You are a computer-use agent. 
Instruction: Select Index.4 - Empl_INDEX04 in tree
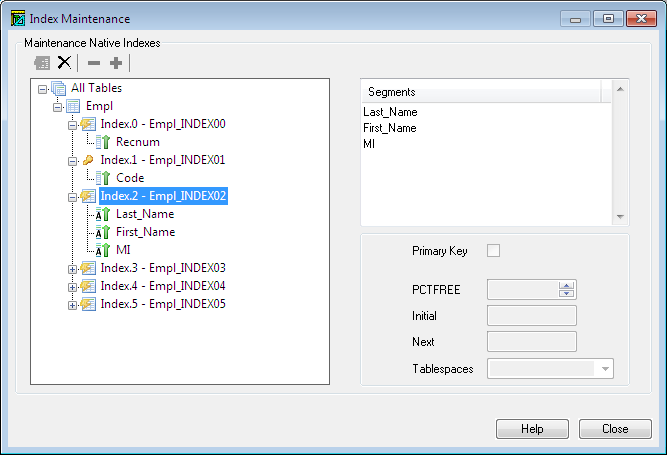click(x=163, y=286)
